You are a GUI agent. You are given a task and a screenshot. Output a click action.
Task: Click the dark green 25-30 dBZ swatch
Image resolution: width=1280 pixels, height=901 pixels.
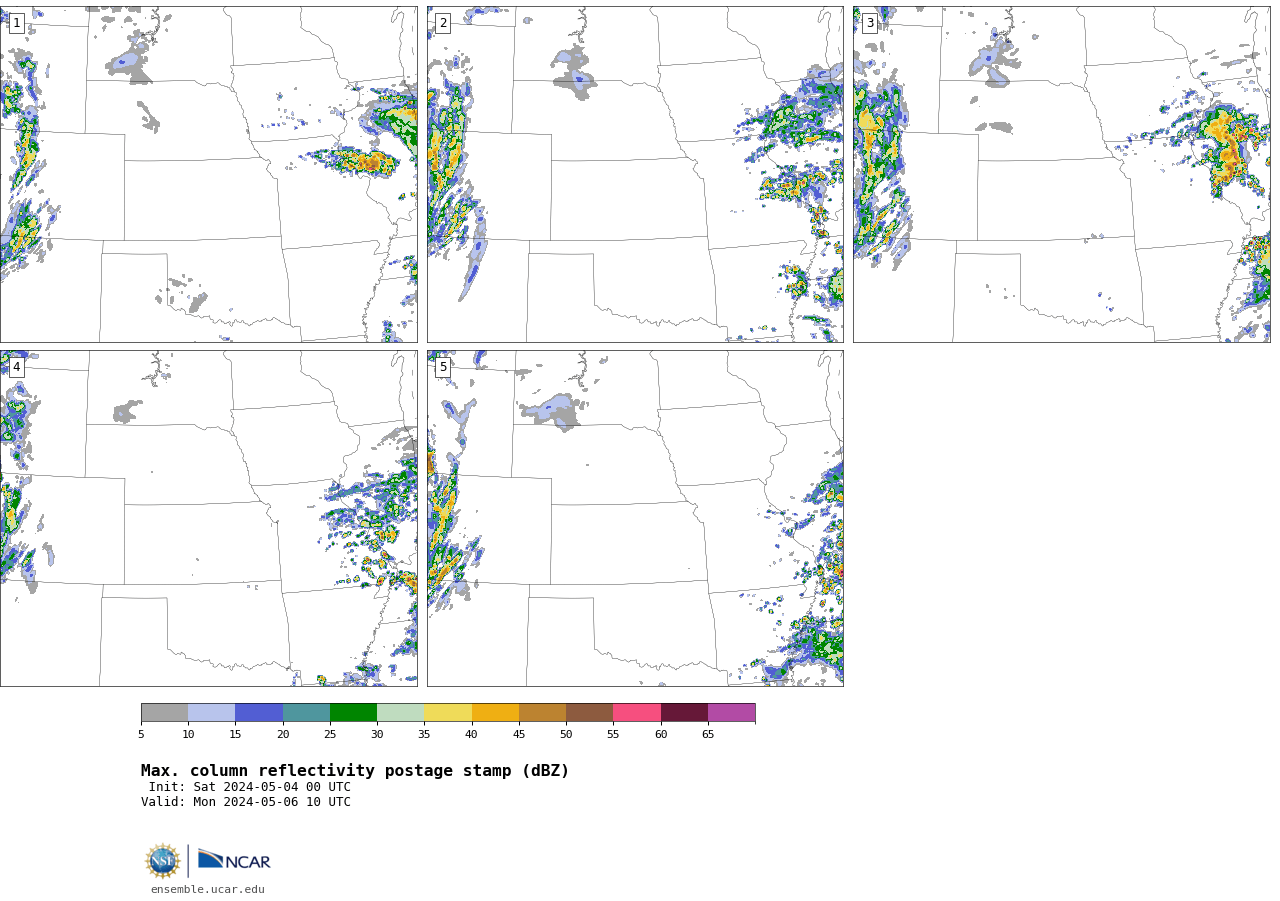(x=353, y=713)
